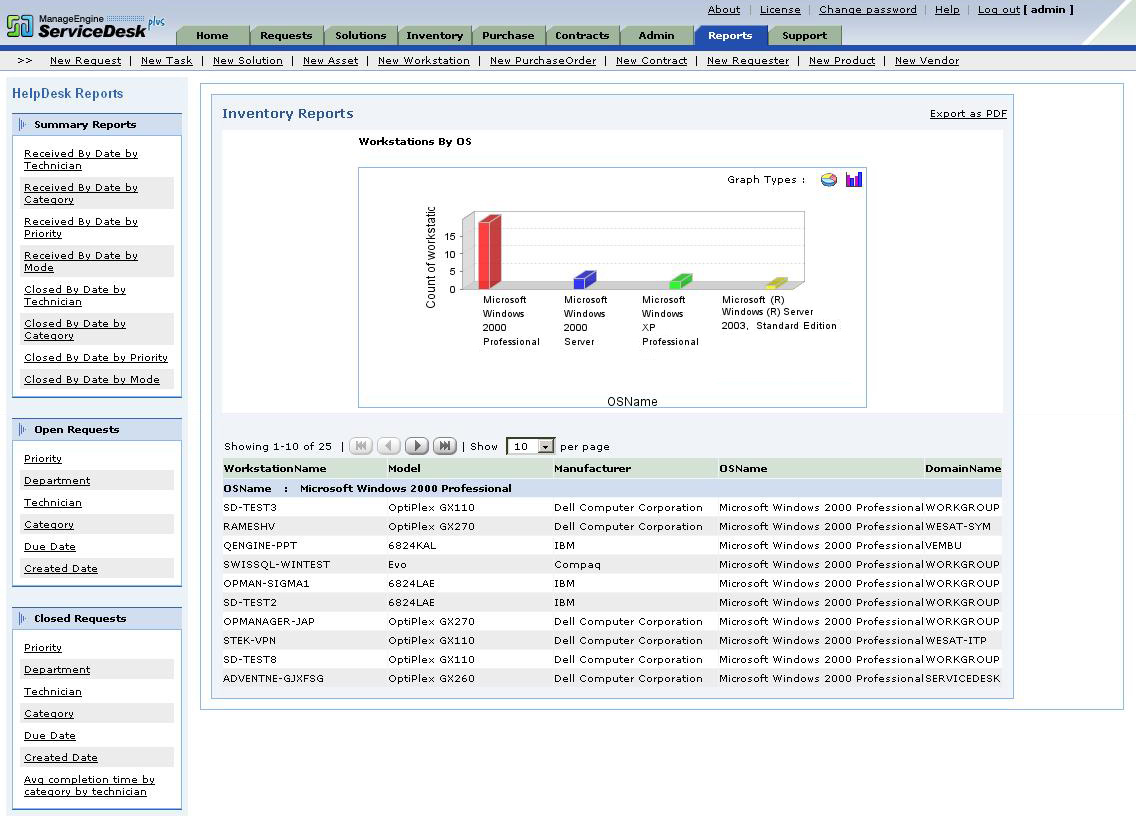Create a New Solution
The height and width of the screenshot is (816, 1136).
click(x=248, y=61)
